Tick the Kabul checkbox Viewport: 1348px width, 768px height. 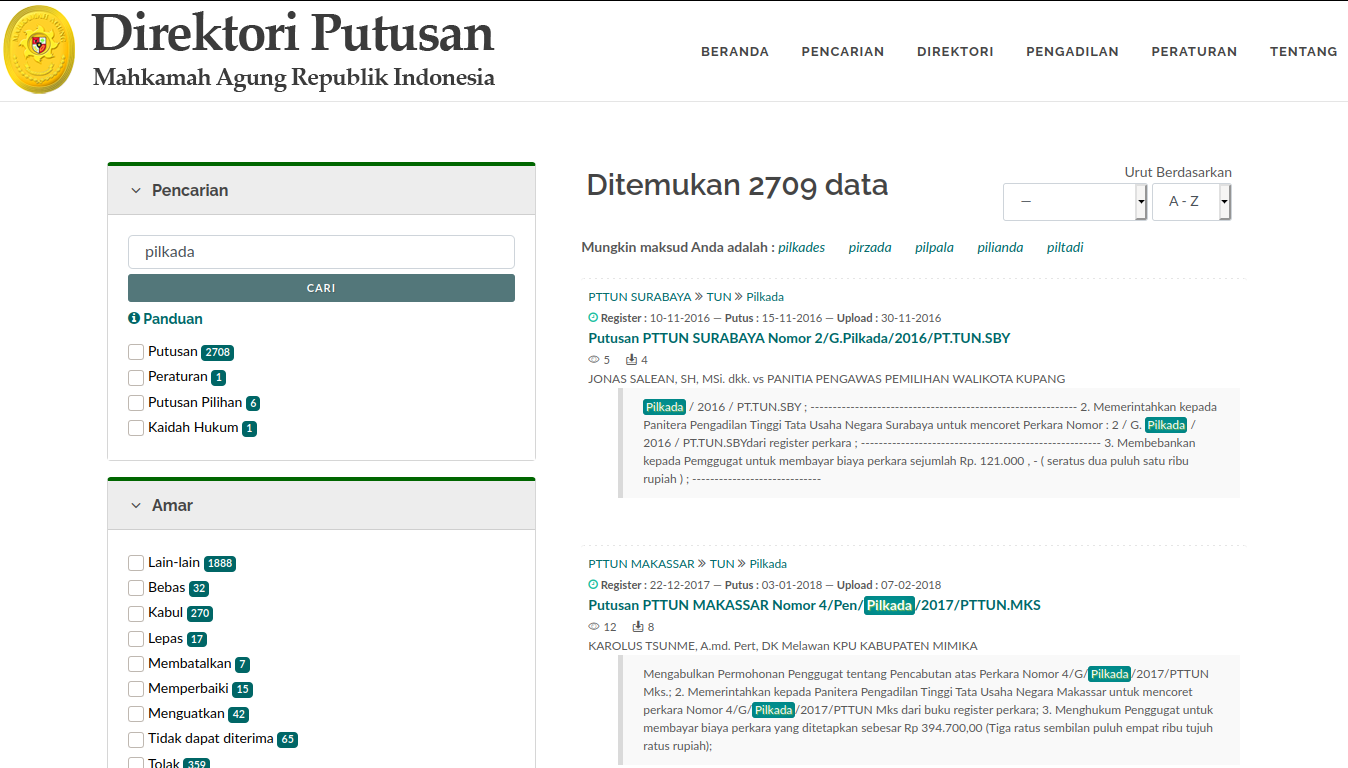(x=136, y=613)
